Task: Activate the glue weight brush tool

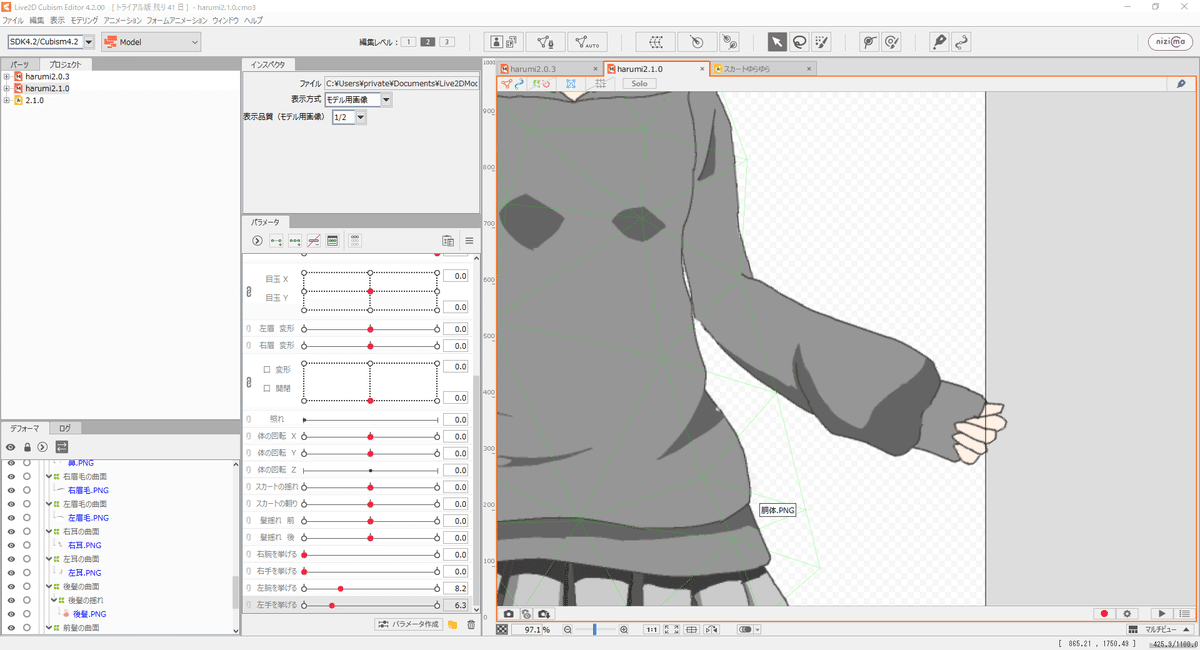Action: click(891, 41)
